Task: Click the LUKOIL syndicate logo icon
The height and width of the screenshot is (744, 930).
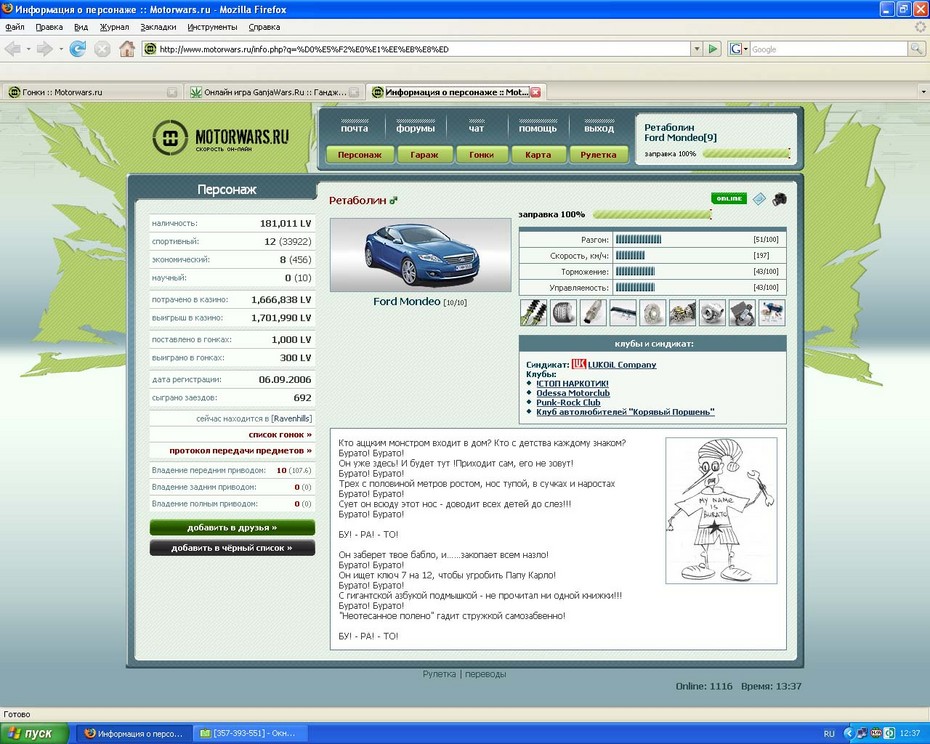Action: point(579,364)
